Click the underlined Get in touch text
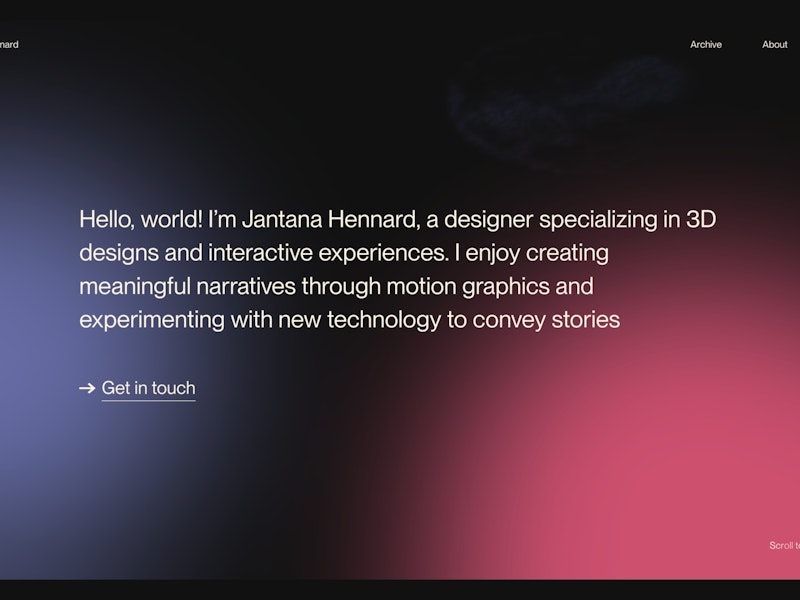Screen dimensions: 800x600 tap(150, 387)
